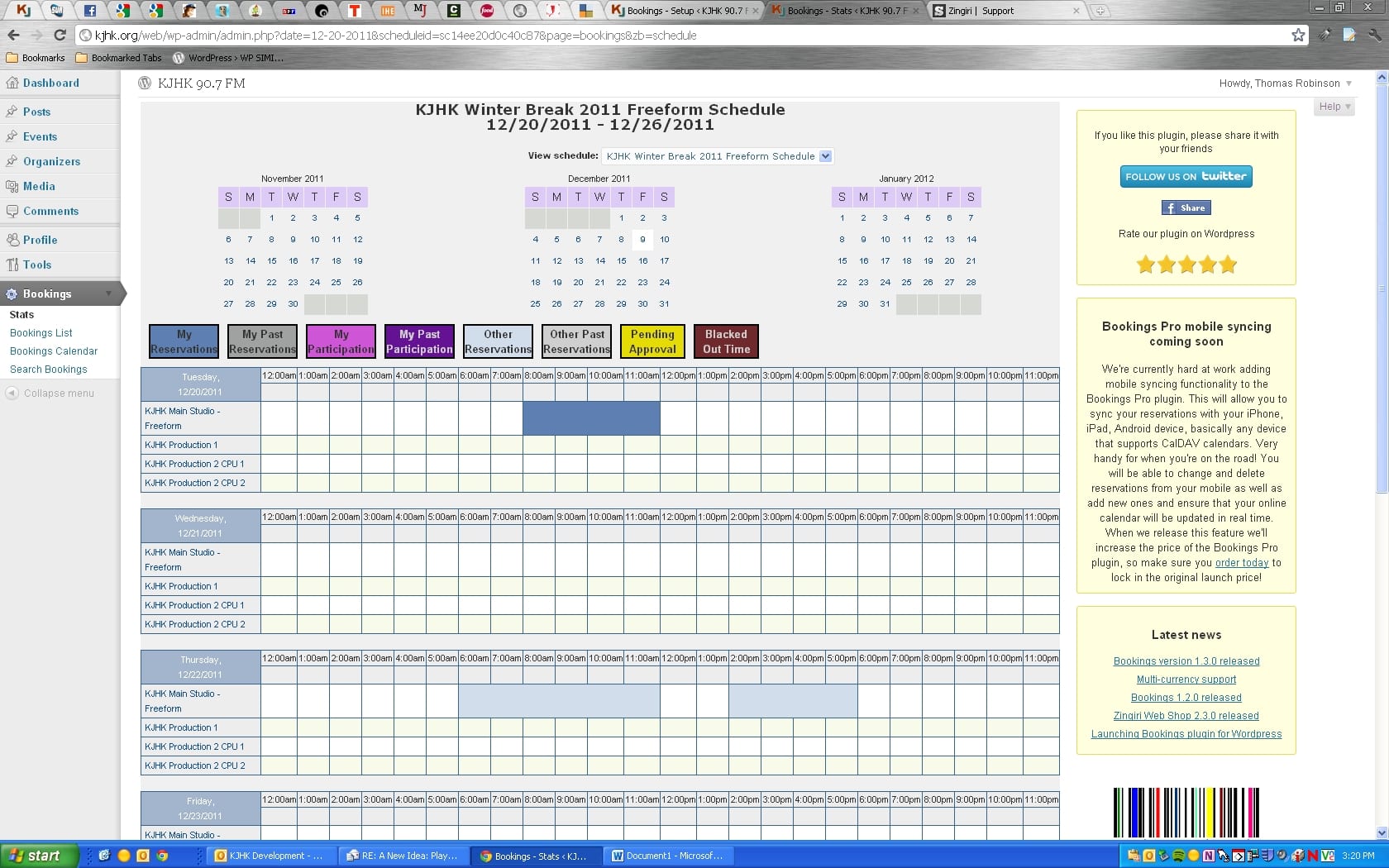Open the Dashboard icon in the sidebar
1389x868 pixels.
12,83
